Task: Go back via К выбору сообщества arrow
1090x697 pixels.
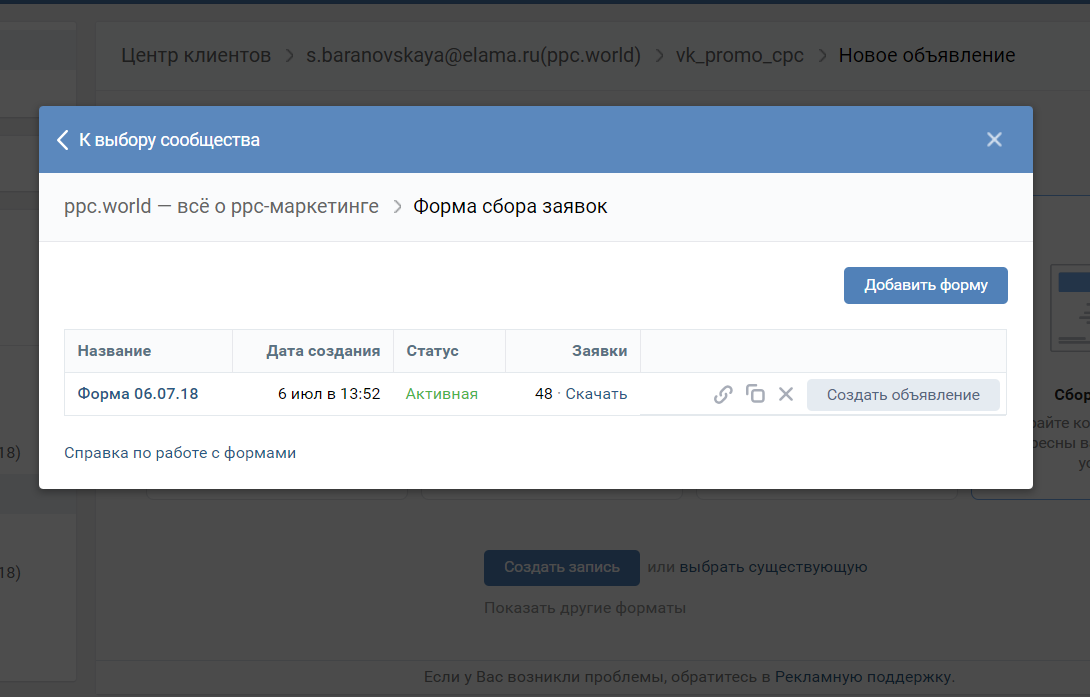Action: [x=64, y=140]
